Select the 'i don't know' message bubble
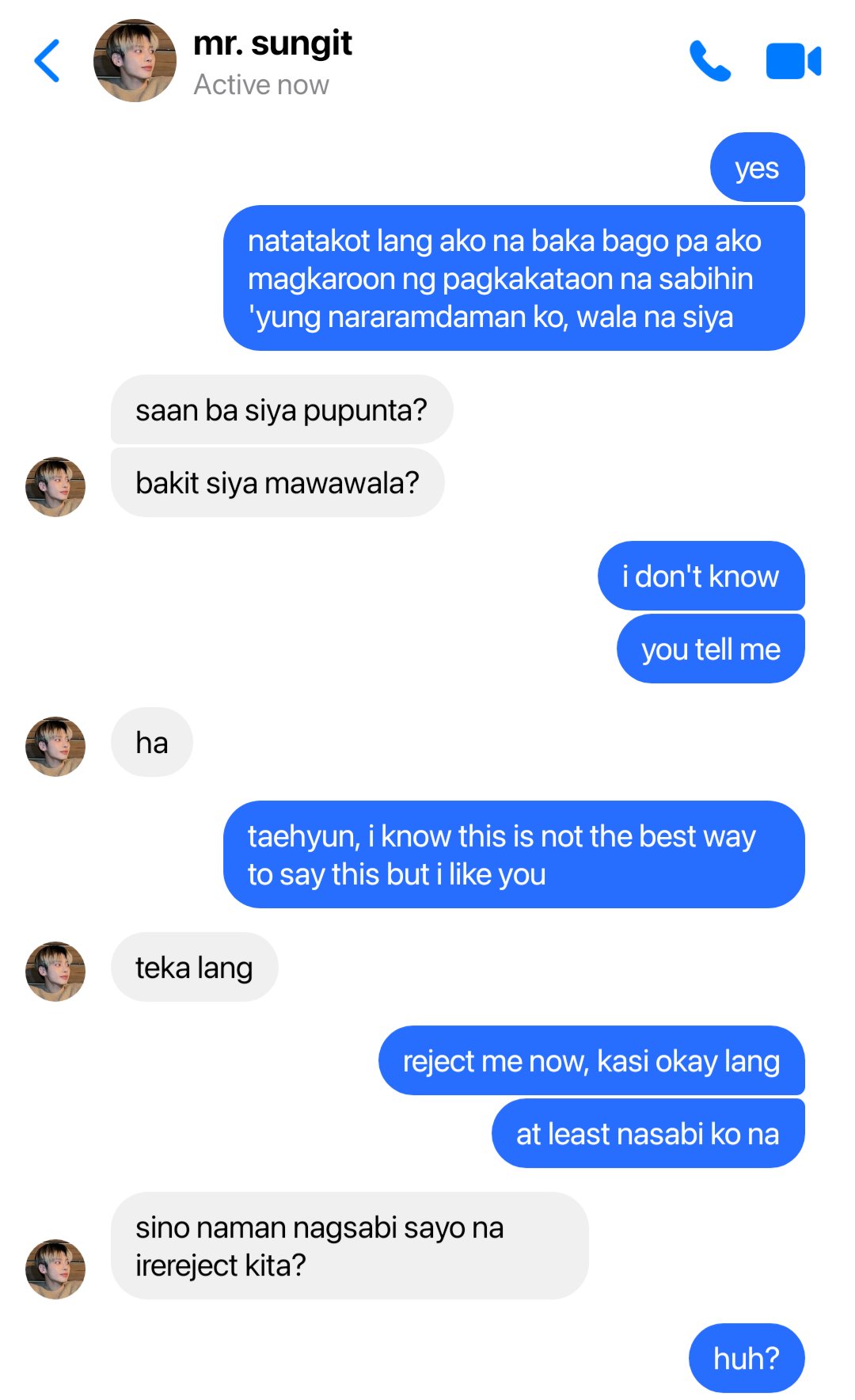This screenshot has width=855, height=1400. tap(701, 576)
